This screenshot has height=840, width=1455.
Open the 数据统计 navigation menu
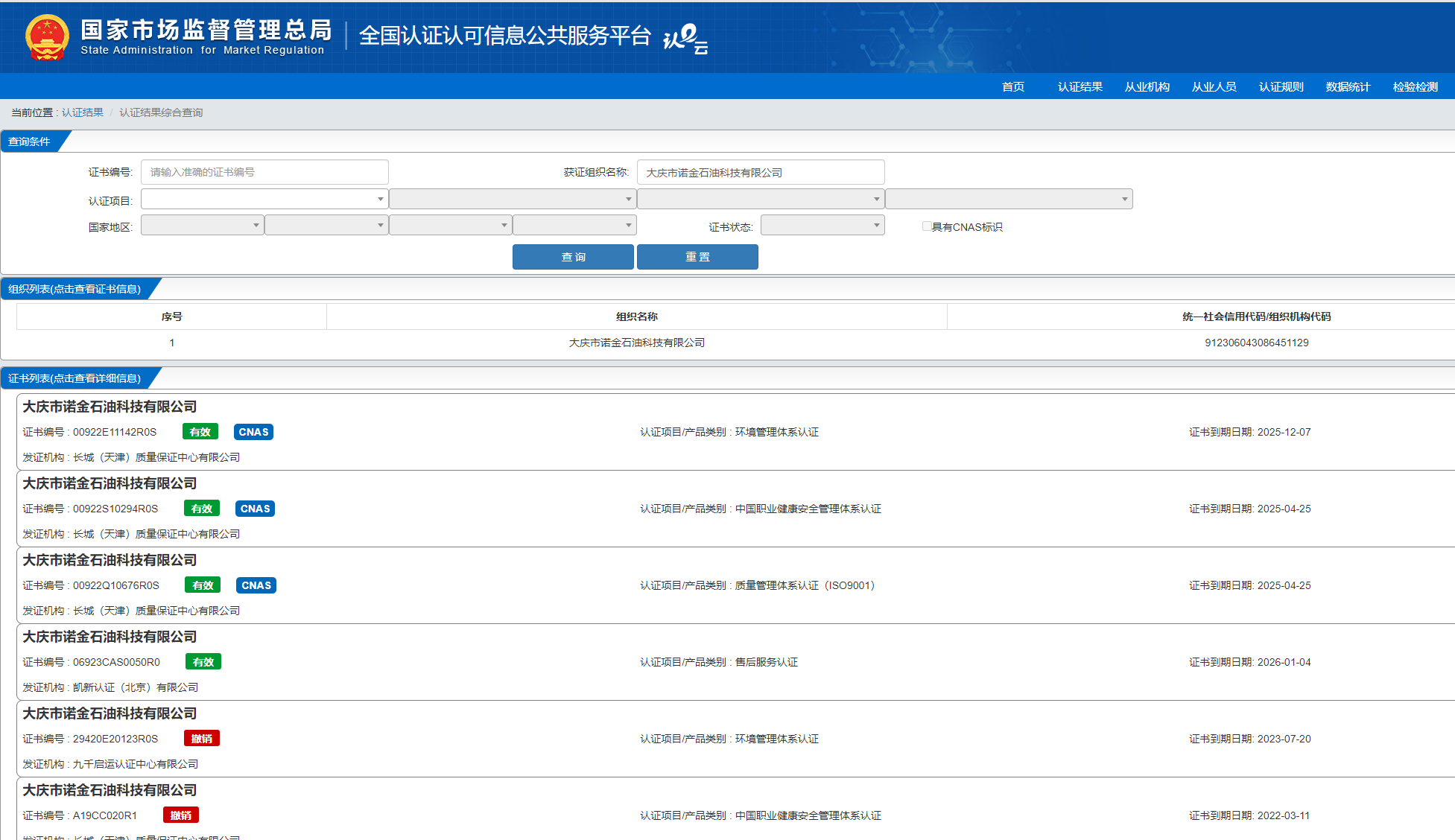coord(1348,87)
